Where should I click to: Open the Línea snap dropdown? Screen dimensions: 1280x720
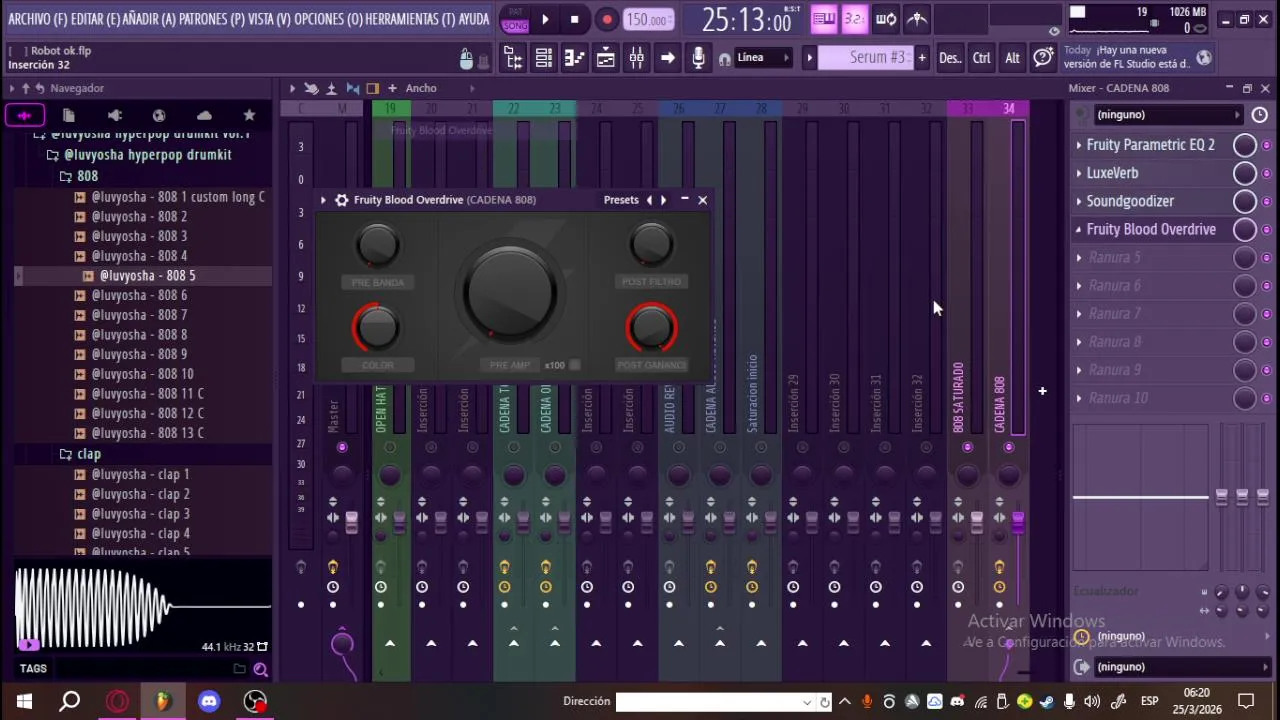point(764,58)
